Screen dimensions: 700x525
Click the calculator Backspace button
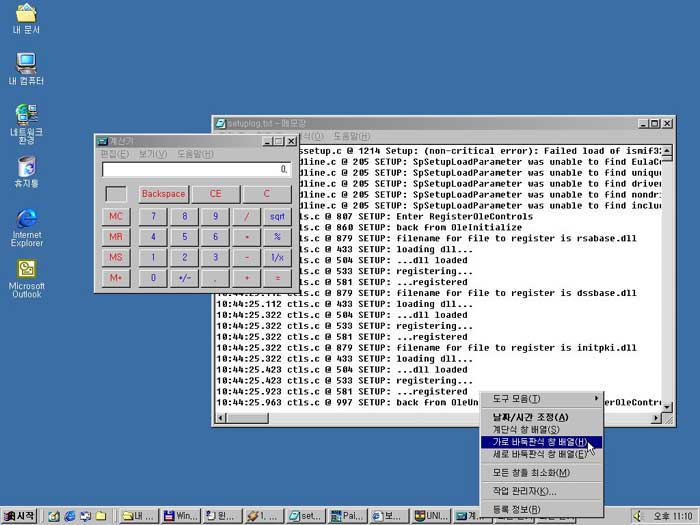point(163,194)
